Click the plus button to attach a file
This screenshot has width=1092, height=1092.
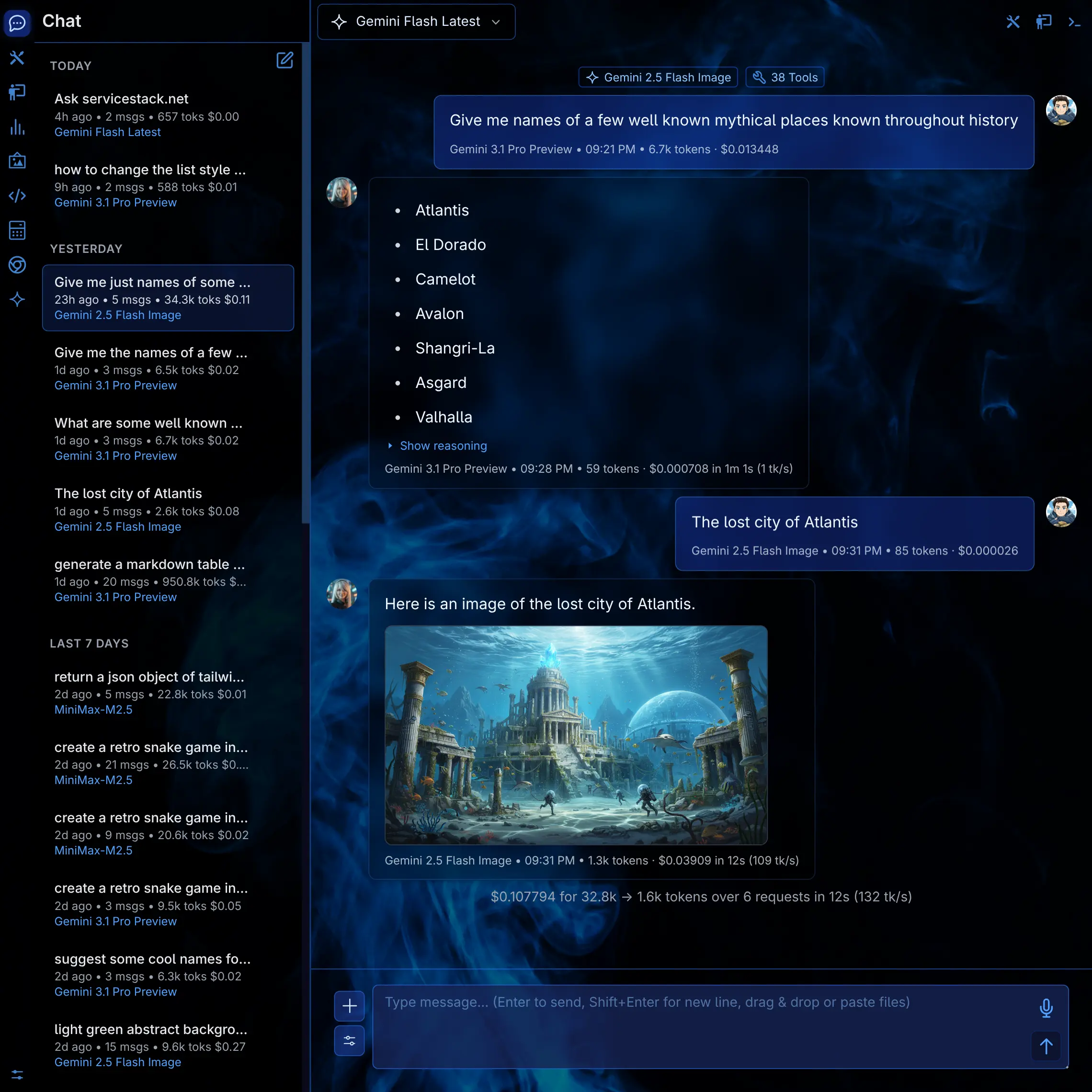click(349, 1006)
